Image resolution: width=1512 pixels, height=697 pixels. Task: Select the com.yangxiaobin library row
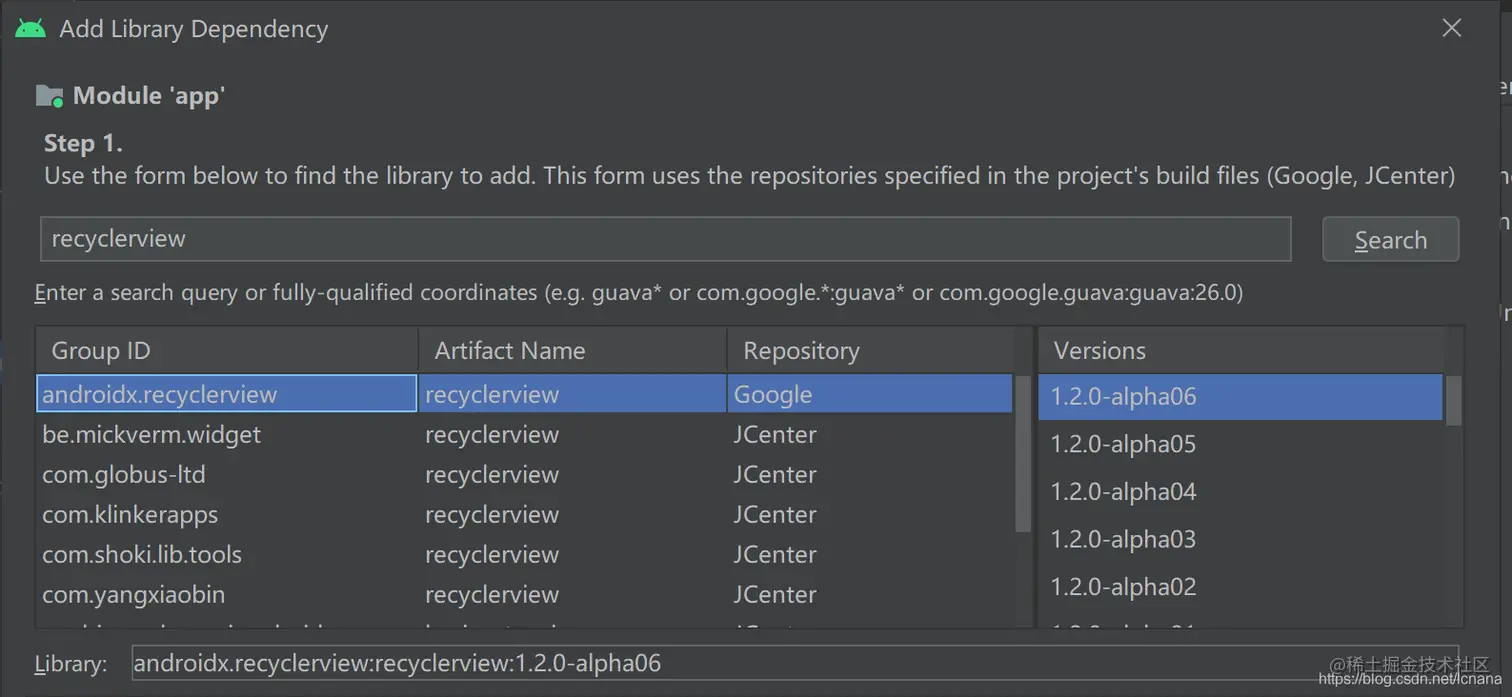click(226, 595)
